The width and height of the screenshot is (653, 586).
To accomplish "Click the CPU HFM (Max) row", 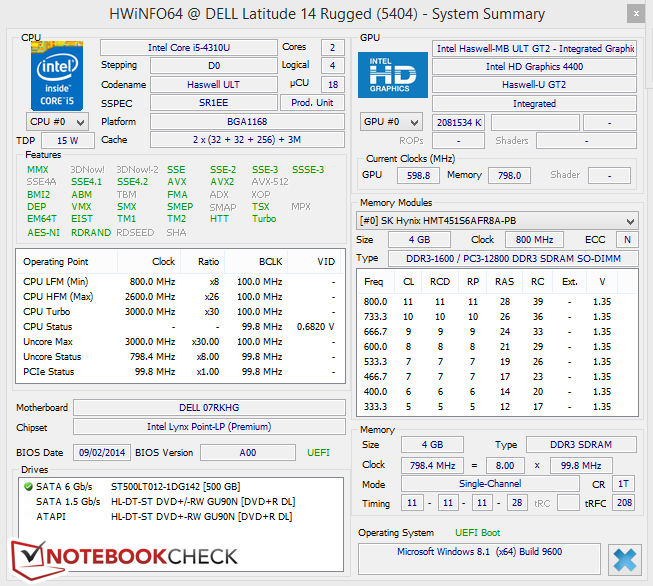I will click(x=180, y=297).
